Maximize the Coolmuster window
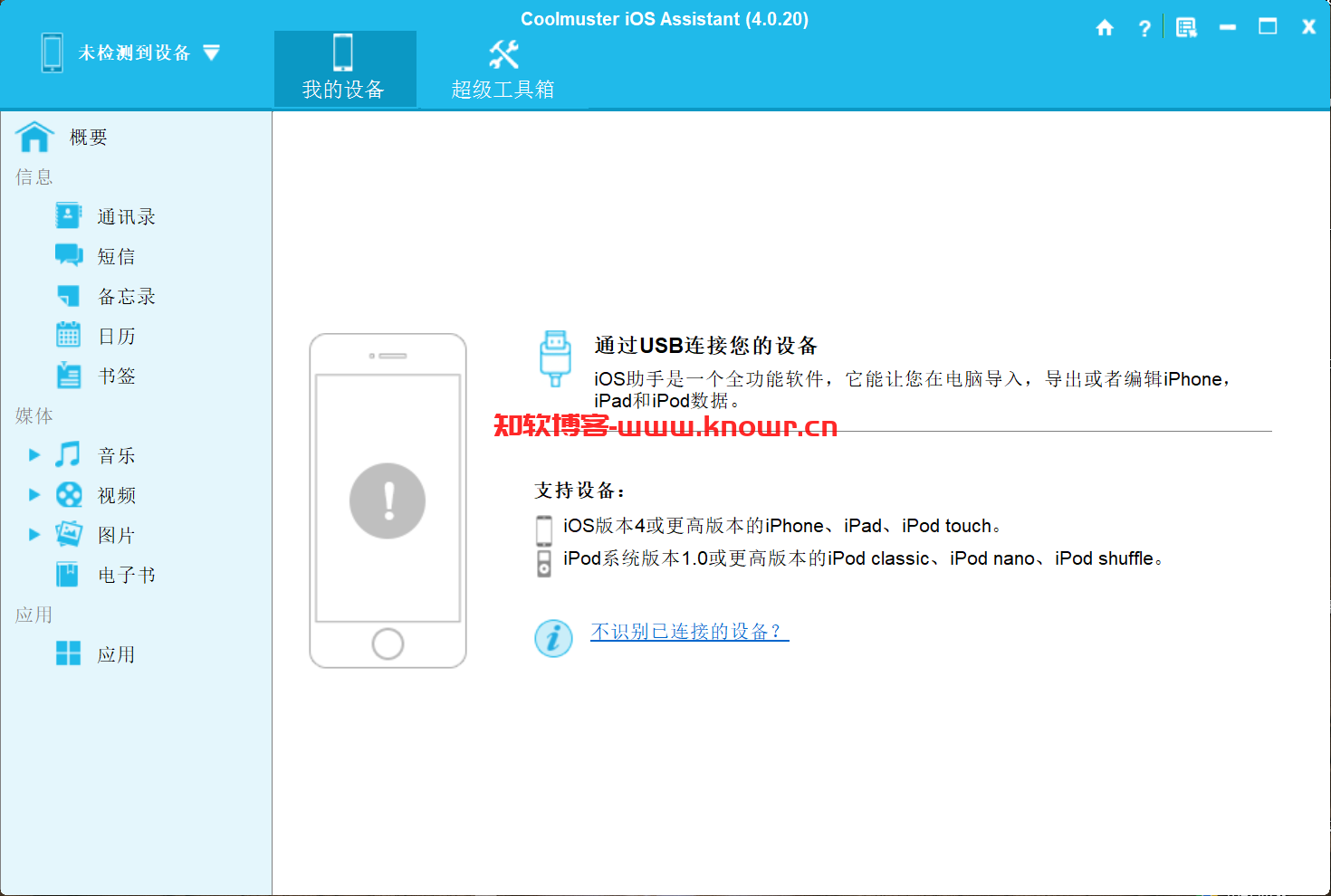The width and height of the screenshot is (1331, 896). pyautogui.click(x=1268, y=27)
